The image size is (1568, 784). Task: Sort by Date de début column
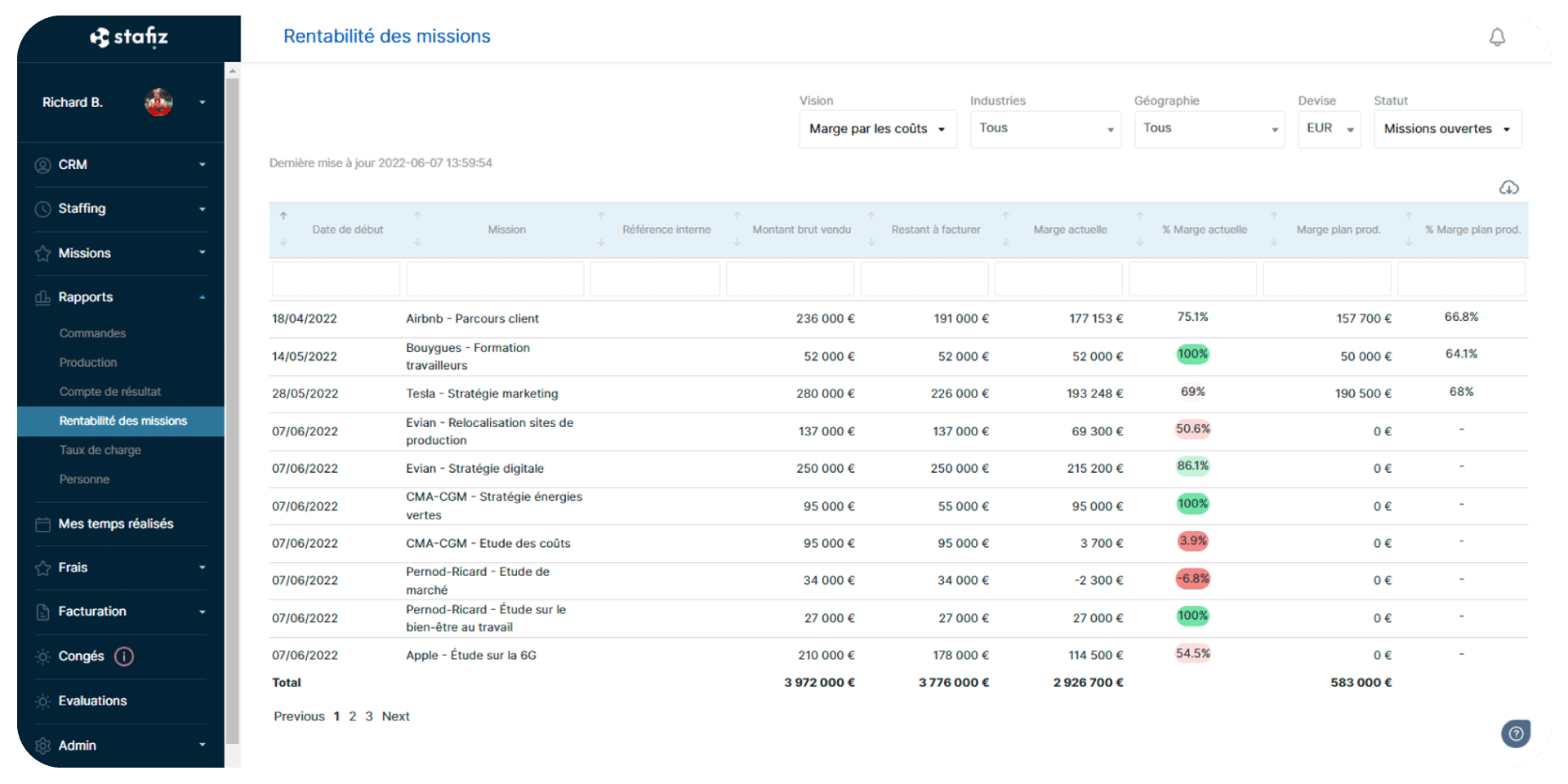pyautogui.click(x=283, y=229)
